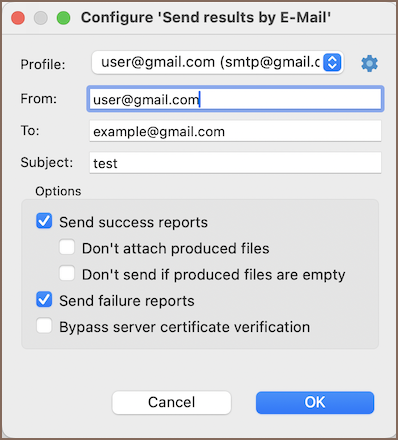
Task: Click the green zoom window button
Action: pyautogui.click(x=63, y=18)
